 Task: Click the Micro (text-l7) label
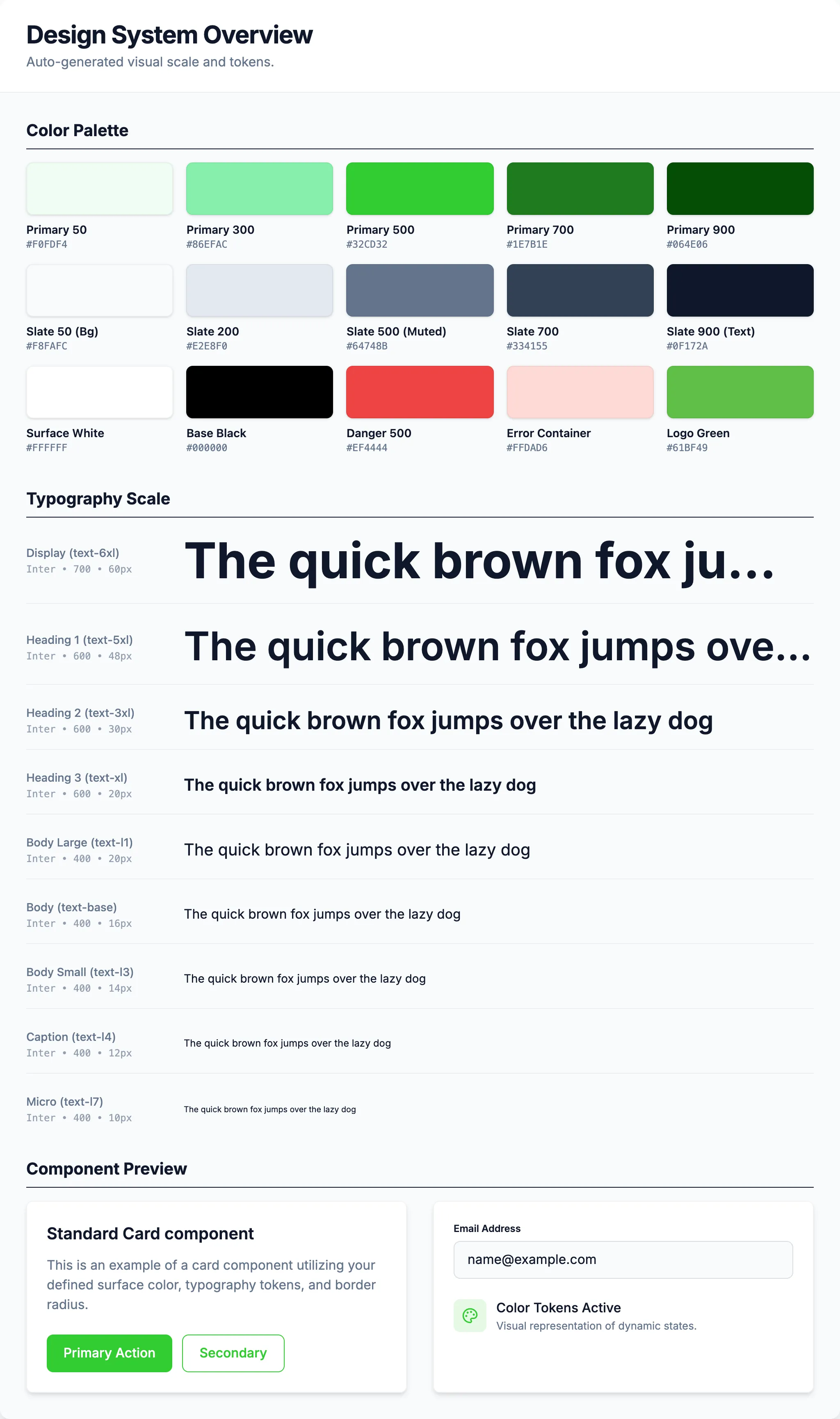point(65,1102)
